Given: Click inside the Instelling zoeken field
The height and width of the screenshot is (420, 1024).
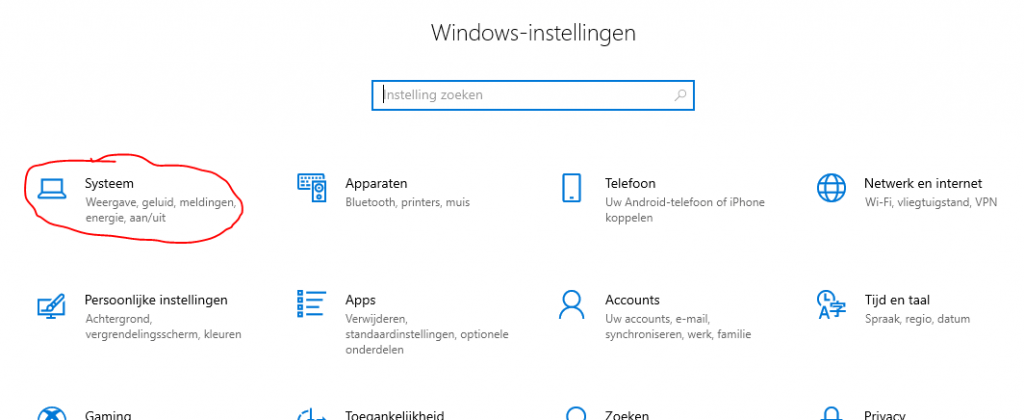Looking at the screenshot, I should (532, 95).
